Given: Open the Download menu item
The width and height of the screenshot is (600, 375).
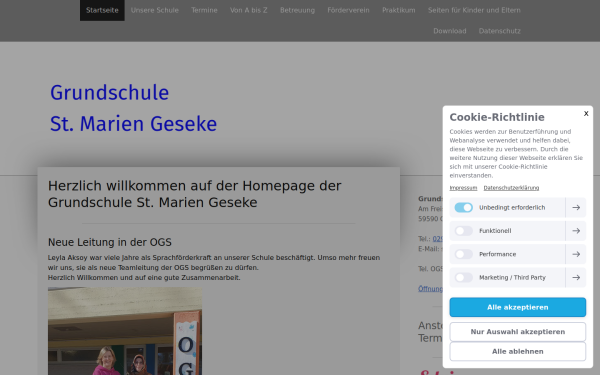Looking at the screenshot, I should (450, 31).
